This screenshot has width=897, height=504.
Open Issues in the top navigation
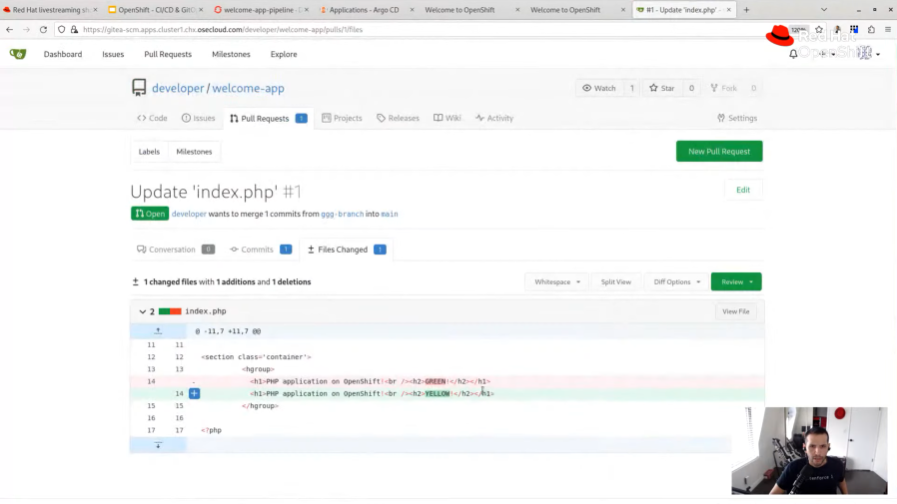(113, 54)
